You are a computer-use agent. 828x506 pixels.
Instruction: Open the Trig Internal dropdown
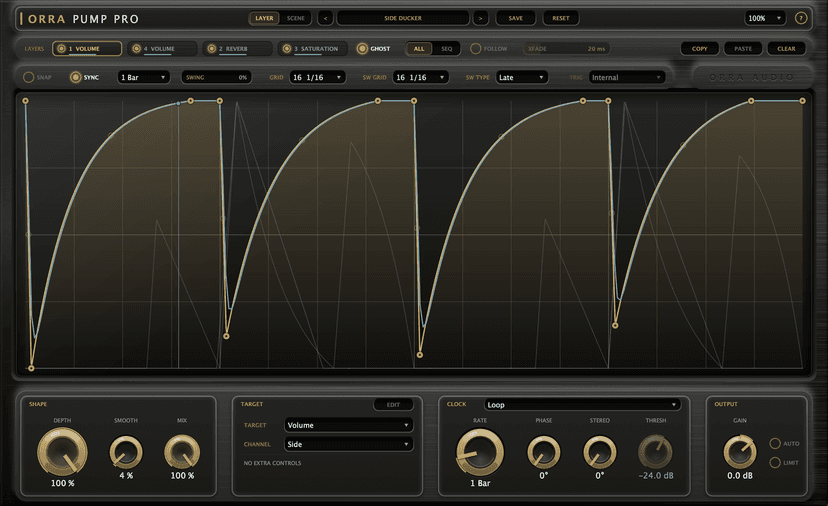click(627, 77)
